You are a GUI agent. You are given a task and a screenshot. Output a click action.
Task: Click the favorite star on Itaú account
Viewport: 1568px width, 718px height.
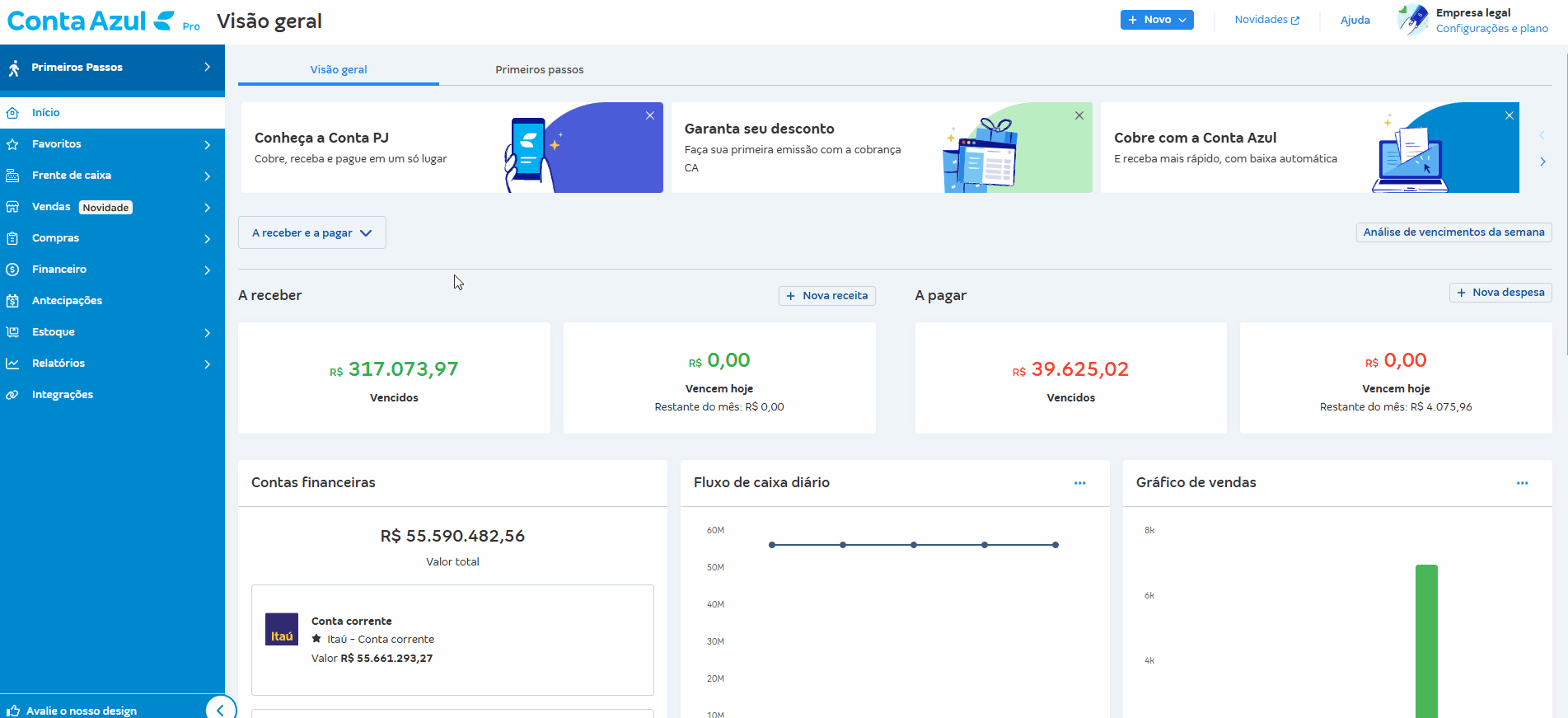coord(316,639)
